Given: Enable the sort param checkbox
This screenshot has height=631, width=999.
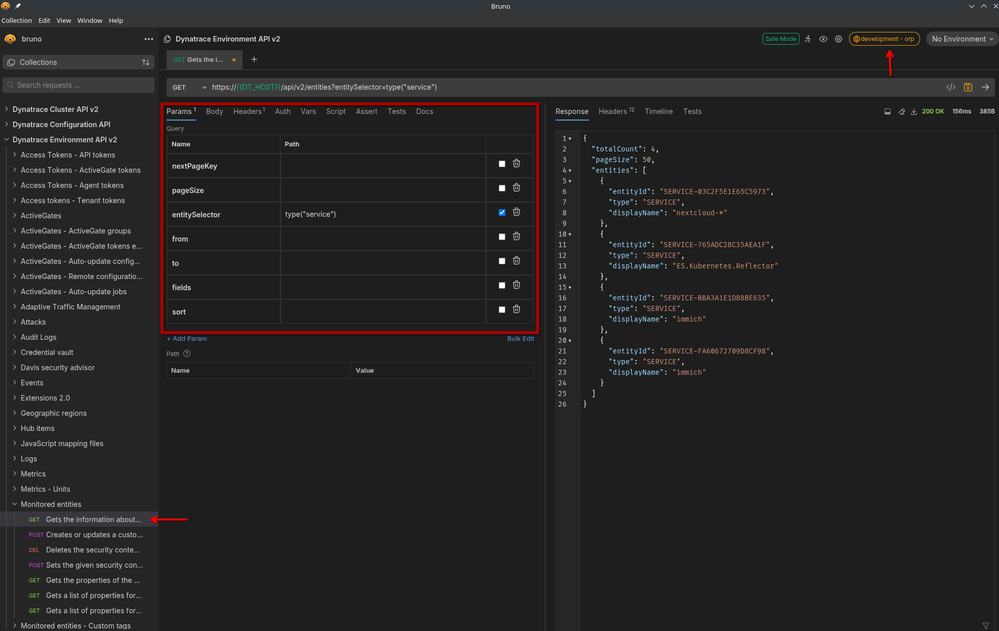Looking at the screenshot, I should point(502,309).
